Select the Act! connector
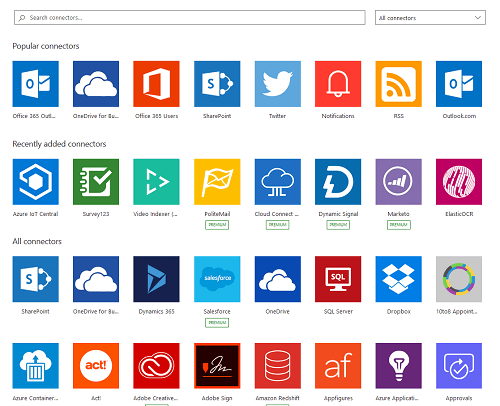The height and width of the screenshot is (406, 500). point(96,366)
